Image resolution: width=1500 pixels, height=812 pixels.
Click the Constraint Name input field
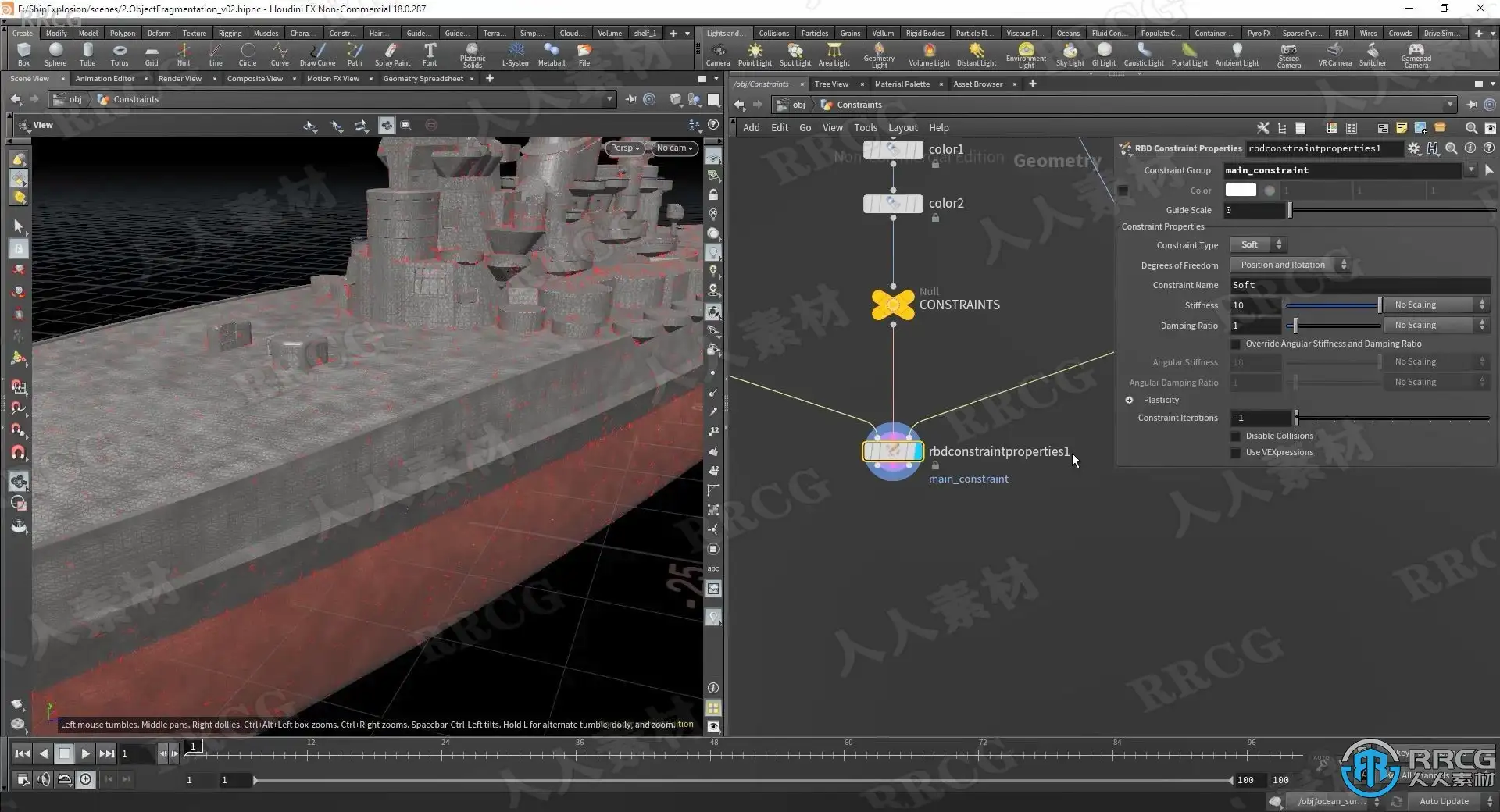tap(1359, 286)
